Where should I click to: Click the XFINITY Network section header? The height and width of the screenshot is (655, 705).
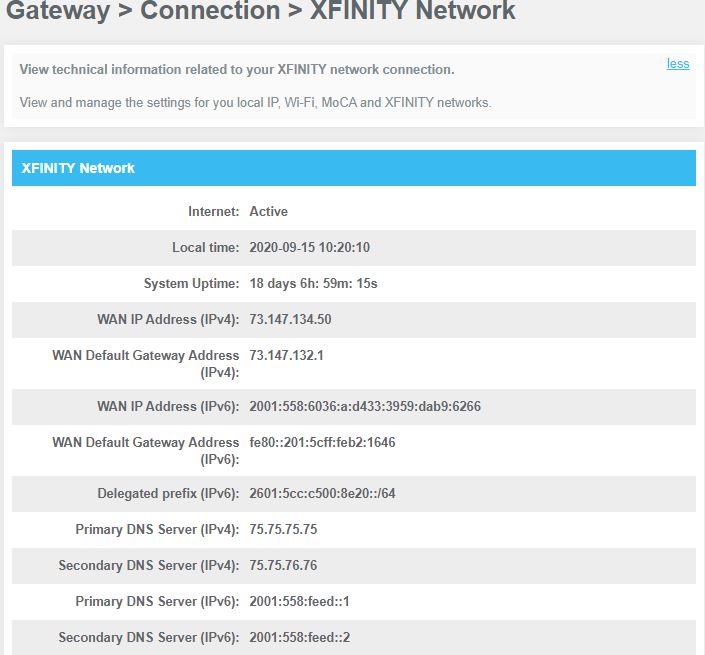tap(78, 168)
